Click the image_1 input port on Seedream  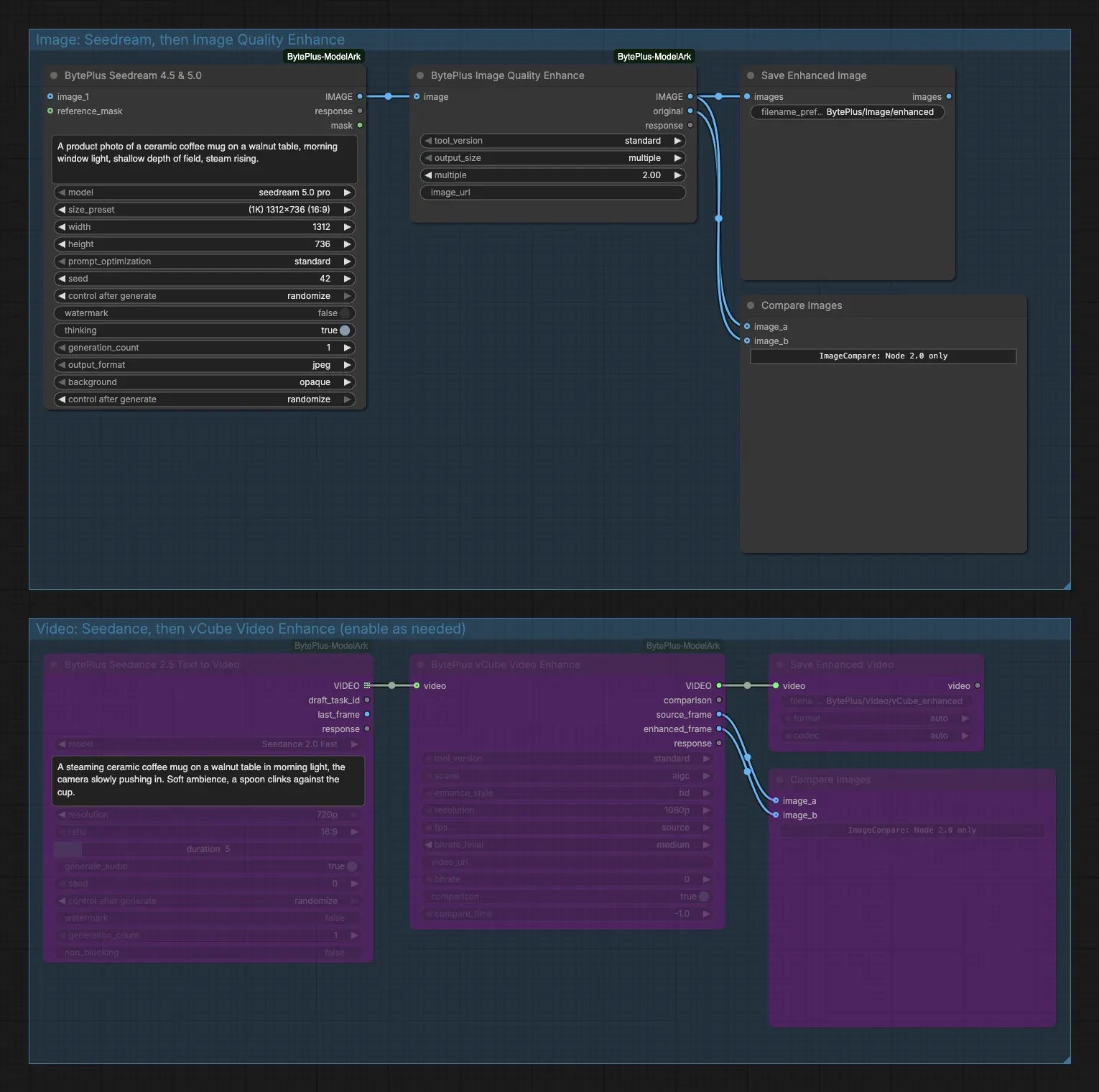coord(50,96)
